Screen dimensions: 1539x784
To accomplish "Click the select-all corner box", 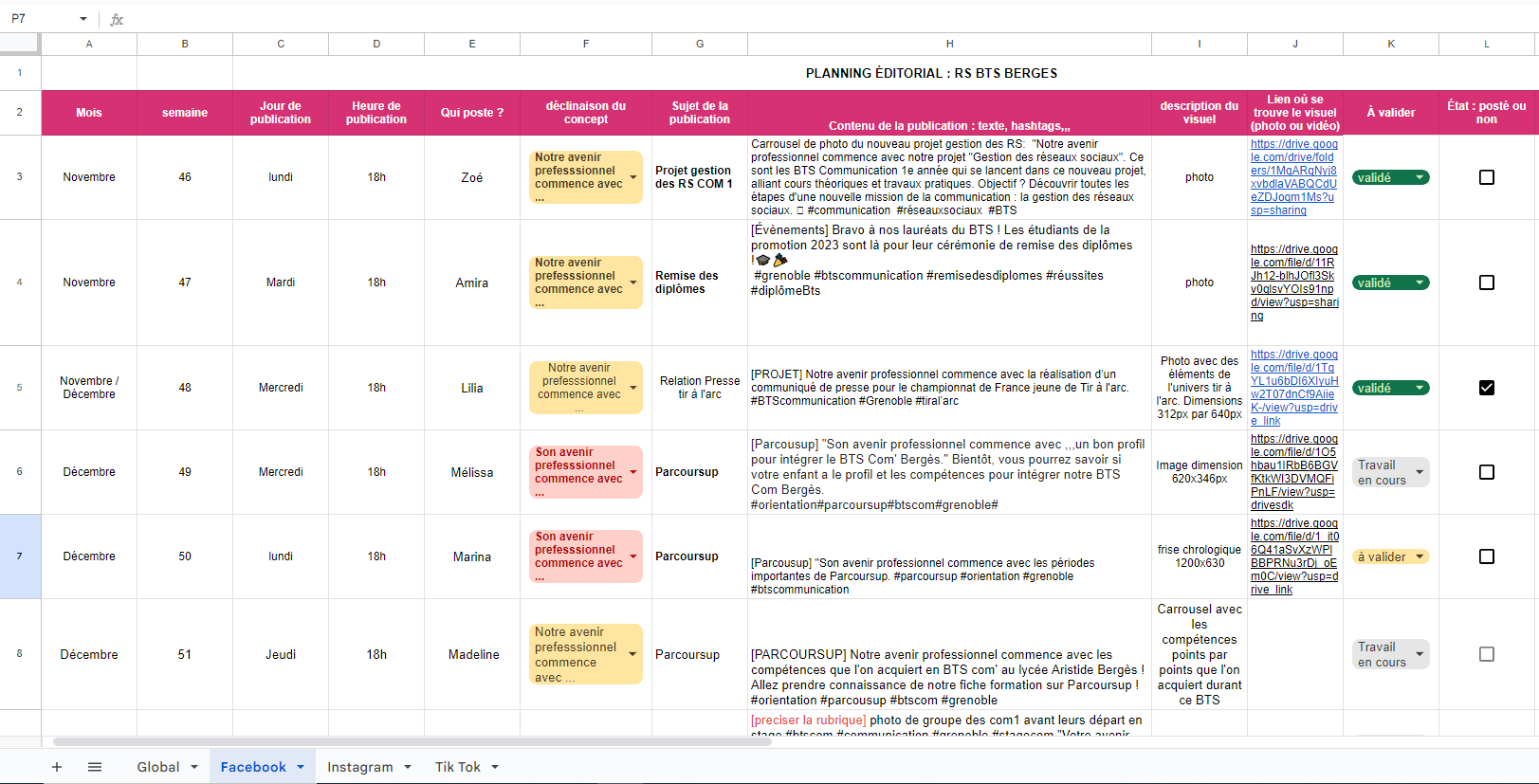I will click(x=20, y=44).
